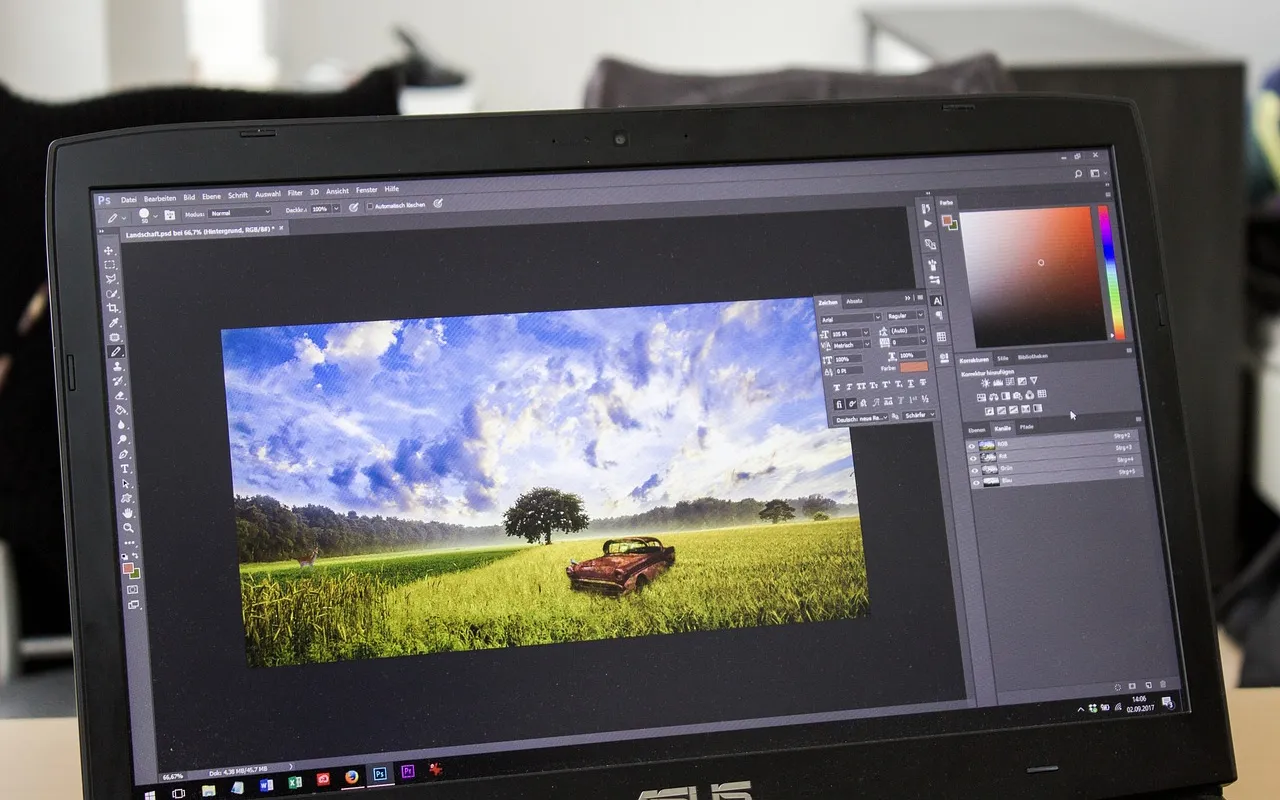Viewport: 1280px width, 800px height.
Task: Hide the Grün channel eye icon
Action: tap(973, 470)
